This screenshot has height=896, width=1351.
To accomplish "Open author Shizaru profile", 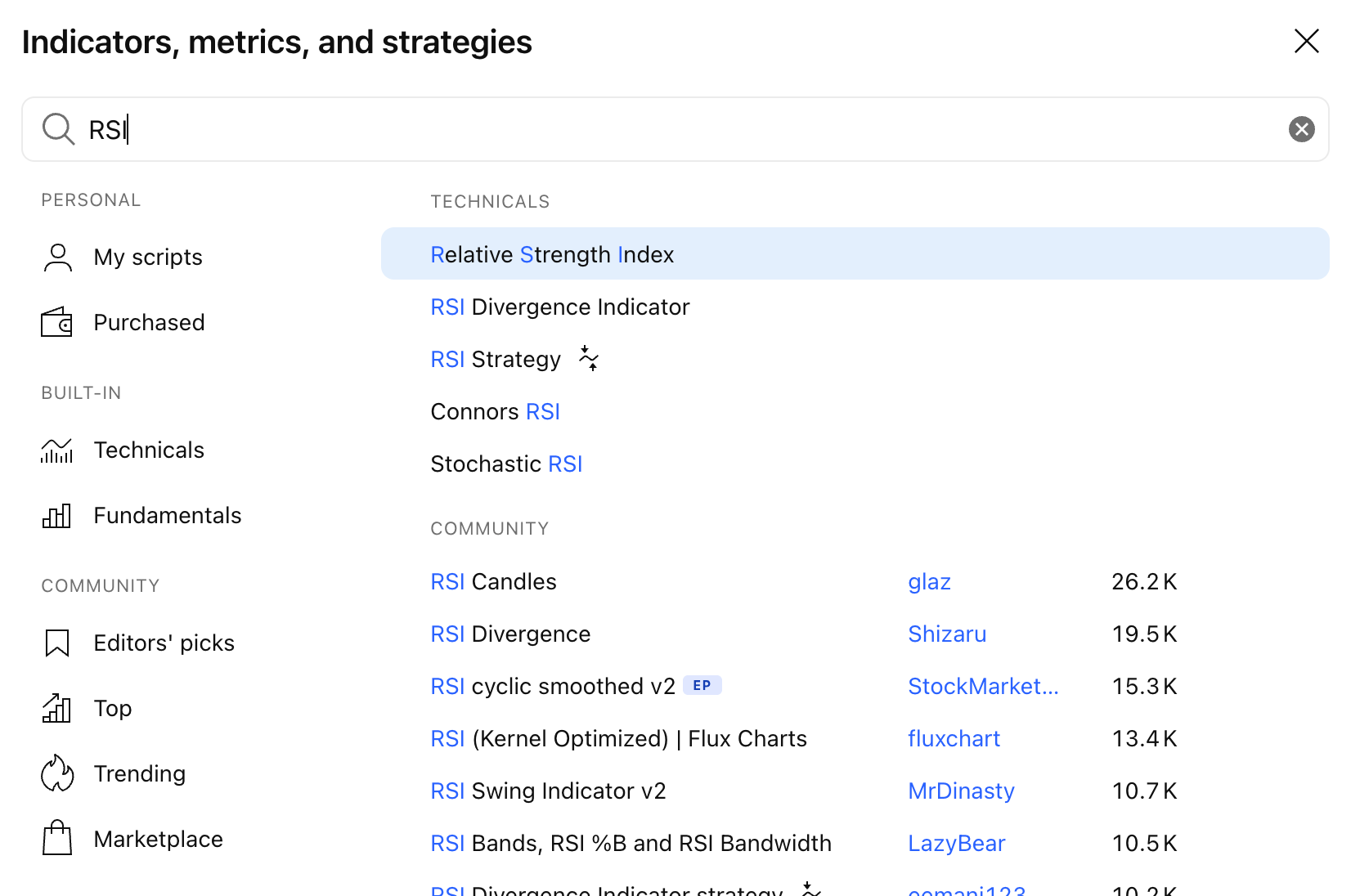I will click(x=947, y=634).
